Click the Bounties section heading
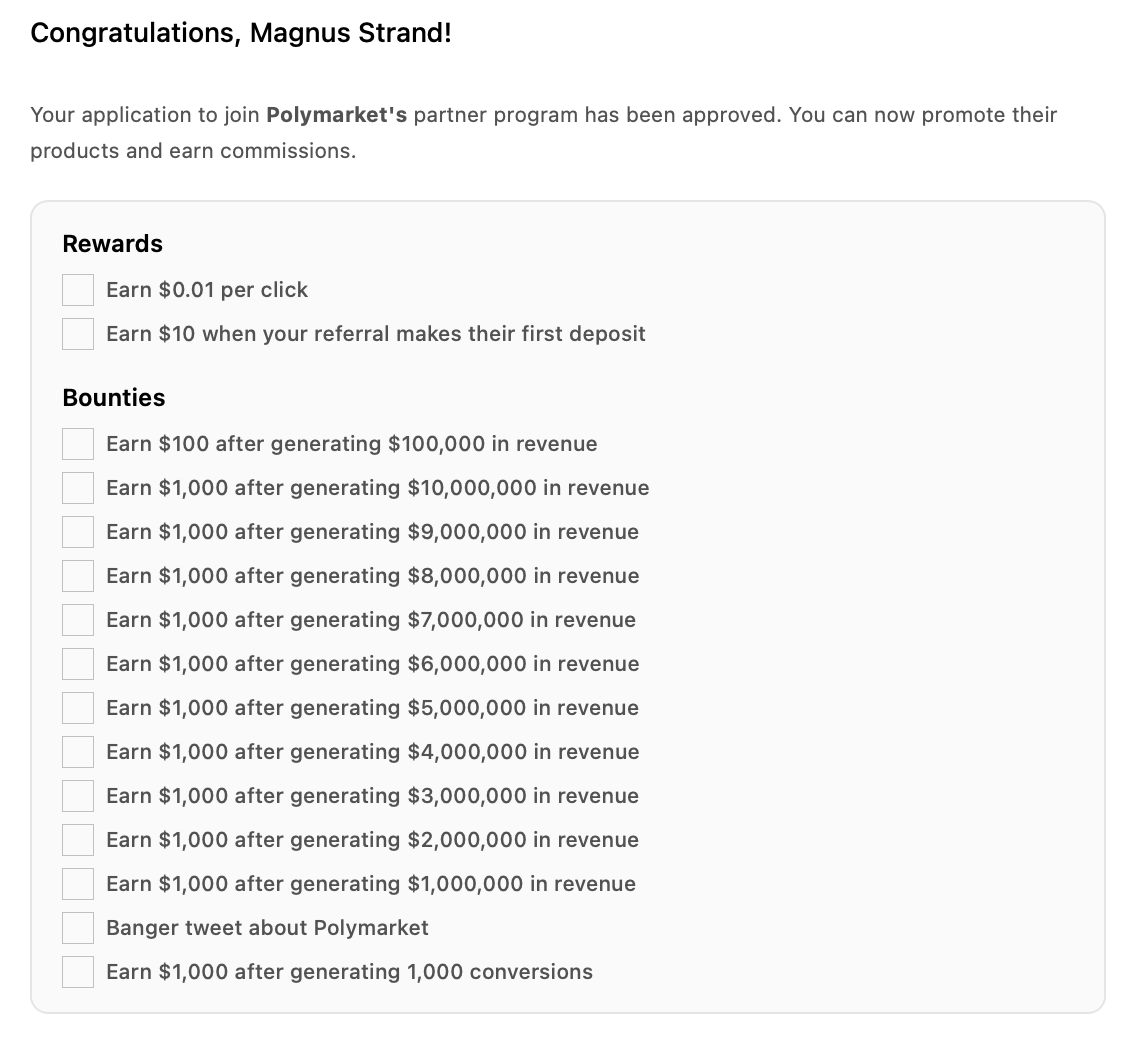The image size is (1144, 1046). (x=114, y=398)
